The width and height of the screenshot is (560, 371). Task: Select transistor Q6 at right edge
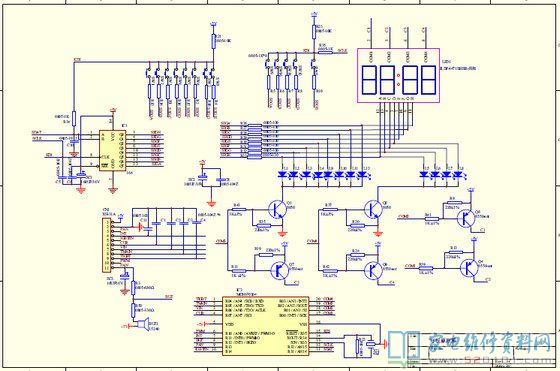click(466, 219)
